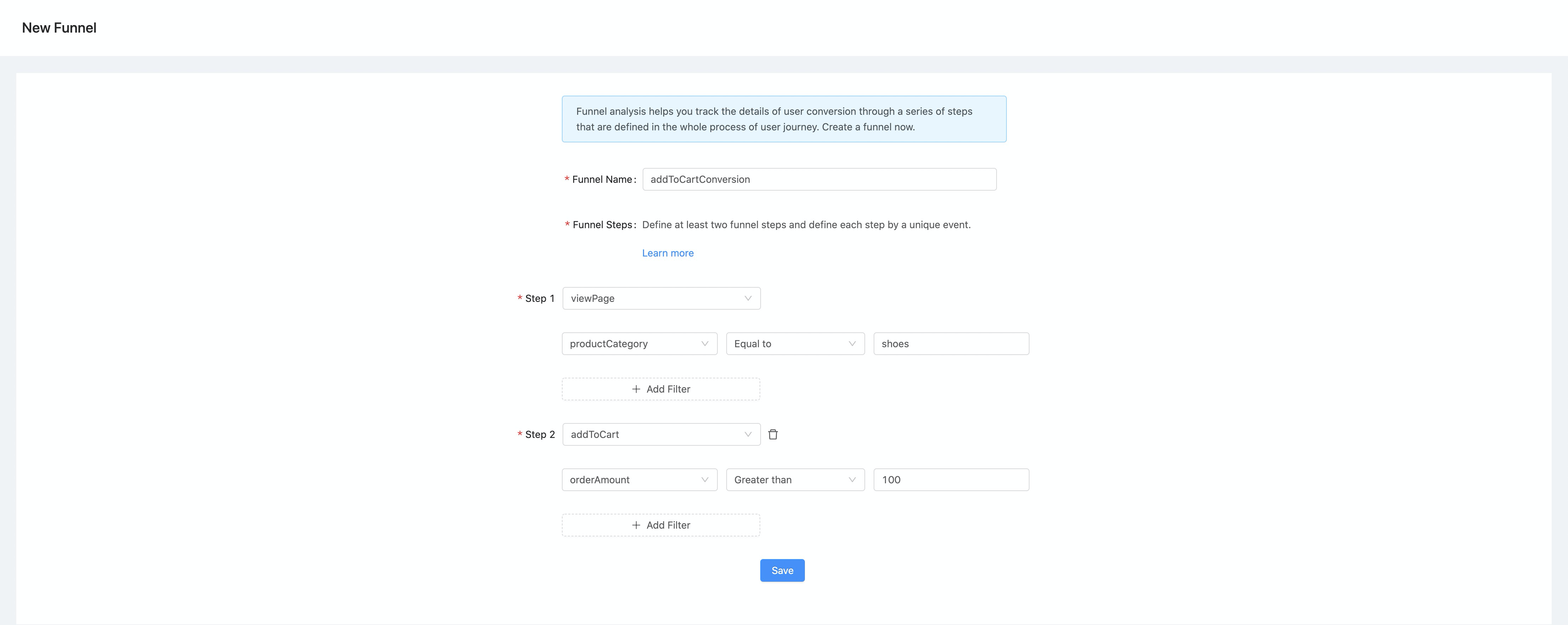This screenshot has height=625, width=1568.
Task: Click the blue funnel analysis info banner
Action: tap(783, 119)
